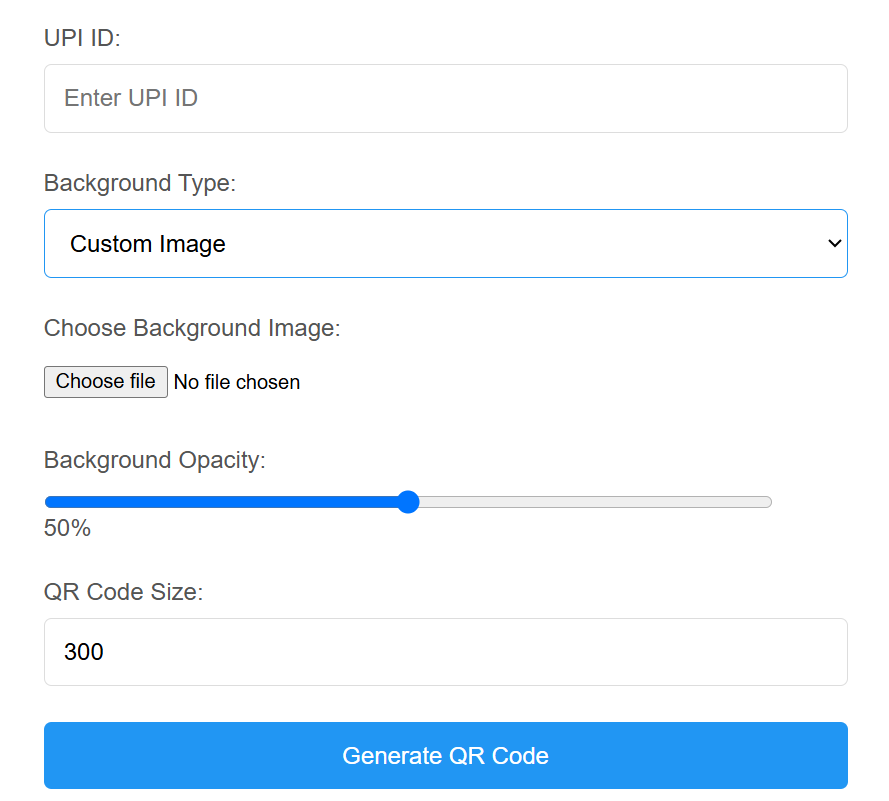
Task: Click the chevron arrow on Custom Image select
Action: click(834, 244)
